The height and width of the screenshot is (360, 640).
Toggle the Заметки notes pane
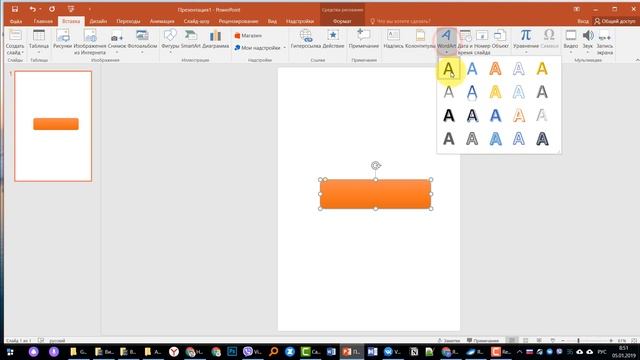pos(449,340)
